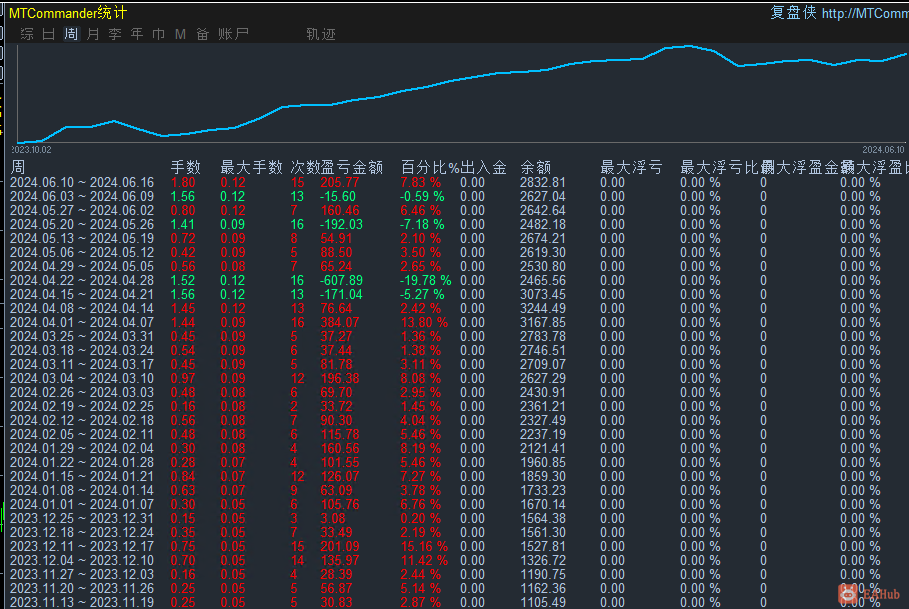Viewport: 909px width, 609px height.
Task: Click the blue equity curve chart
Action: click(x=462, y=94)
